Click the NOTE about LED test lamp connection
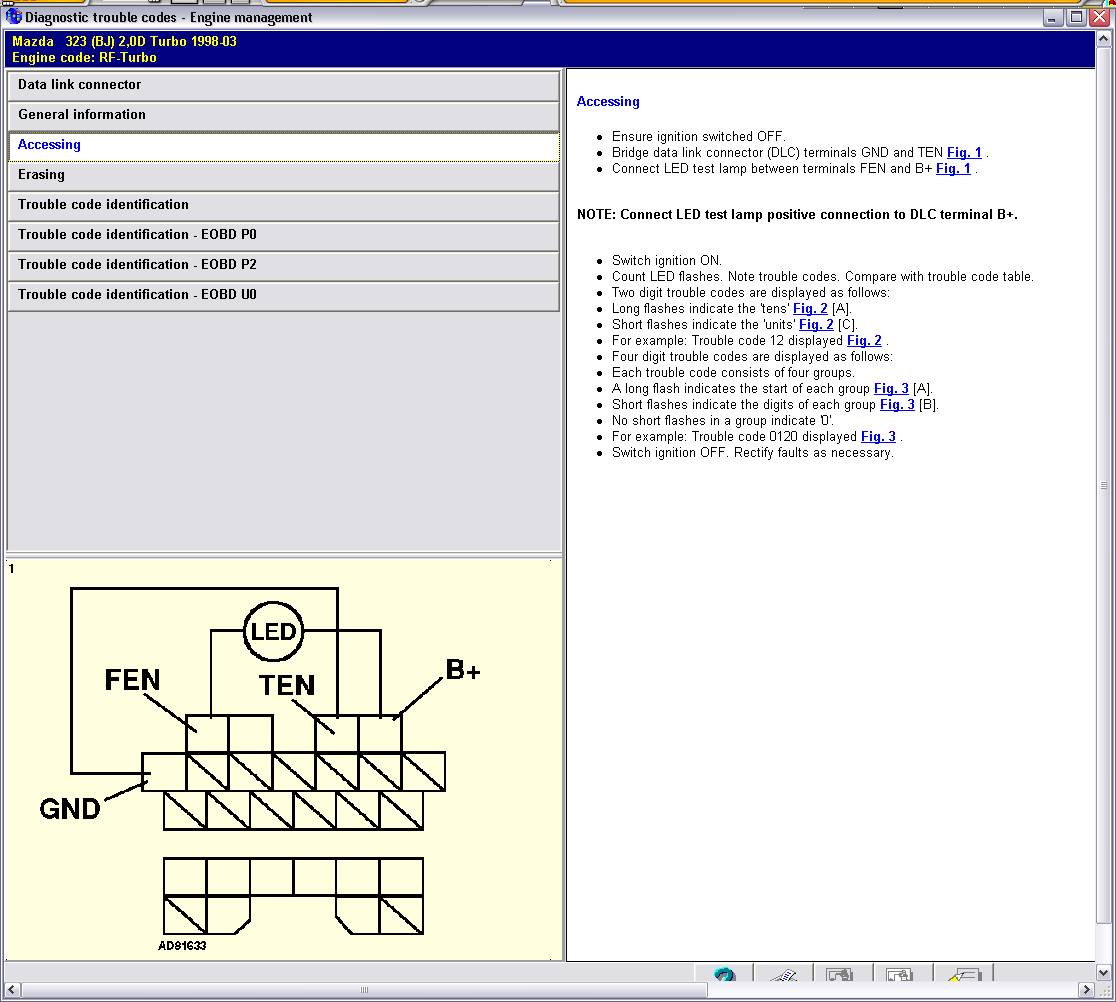Image resolution: width=1116 pixels, height=1002 pixels. click(797, 214)
